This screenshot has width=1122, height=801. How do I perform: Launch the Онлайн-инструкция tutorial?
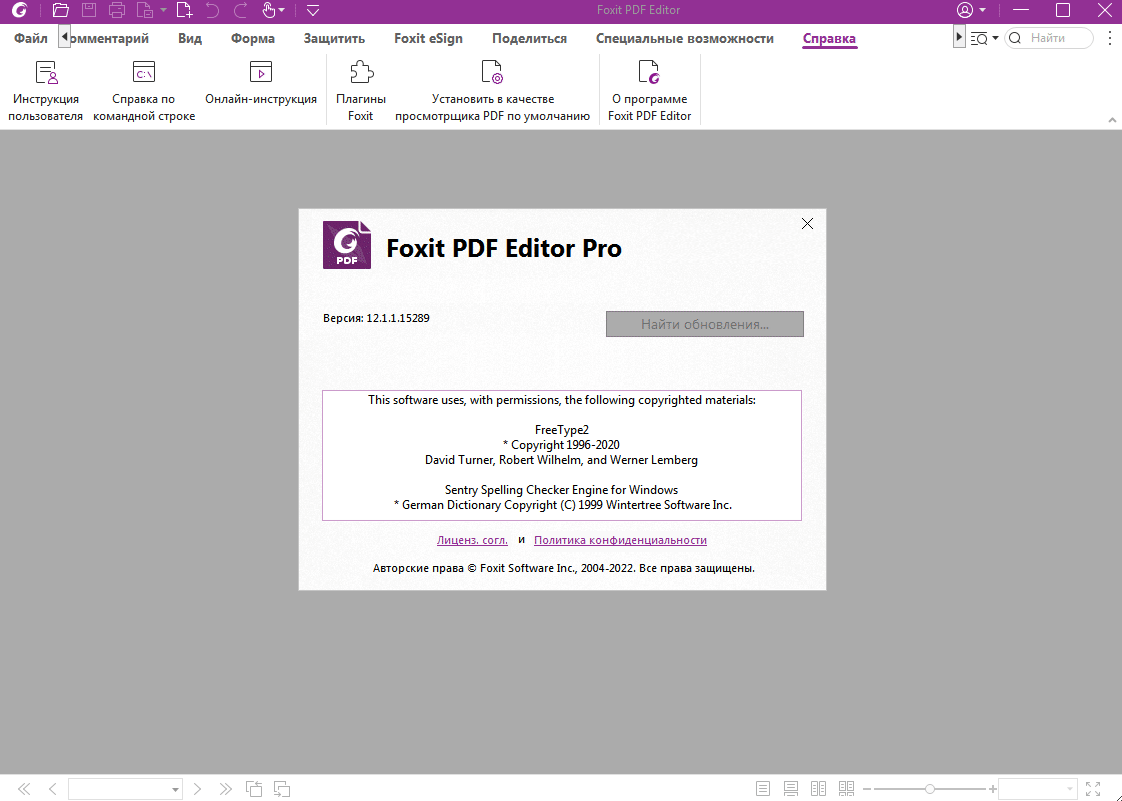tap(261, 84)
